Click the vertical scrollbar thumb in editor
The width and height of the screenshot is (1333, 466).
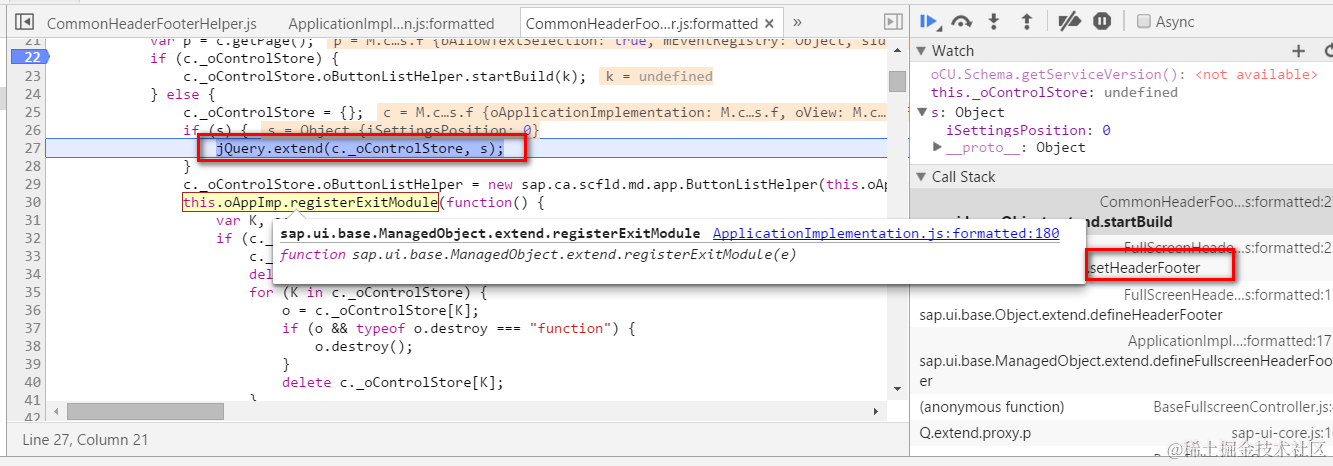[x=897, y=81]
